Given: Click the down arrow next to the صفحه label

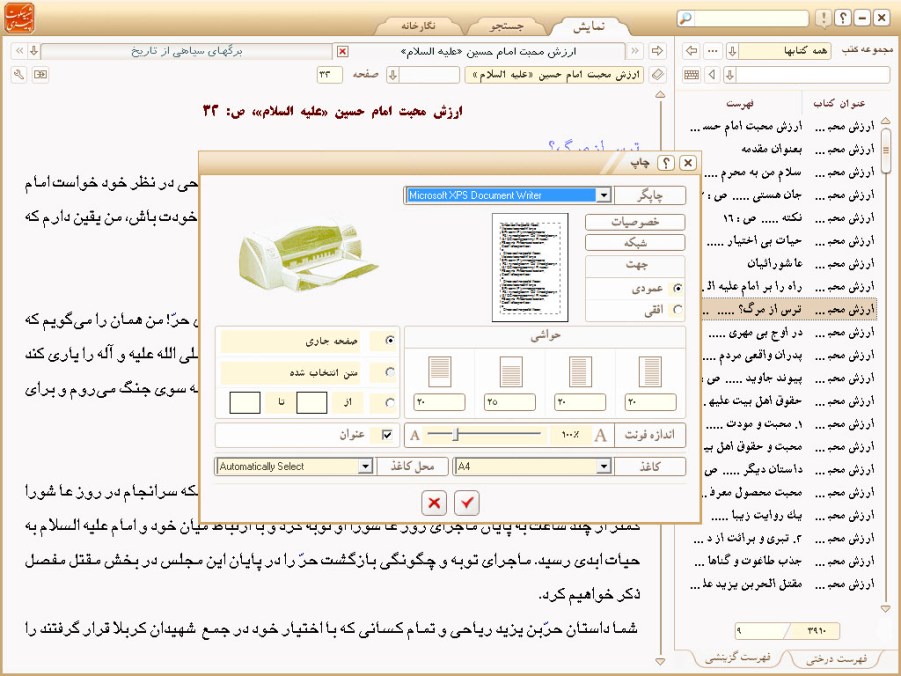Looking at the screenshot, I should coord(392,74).
